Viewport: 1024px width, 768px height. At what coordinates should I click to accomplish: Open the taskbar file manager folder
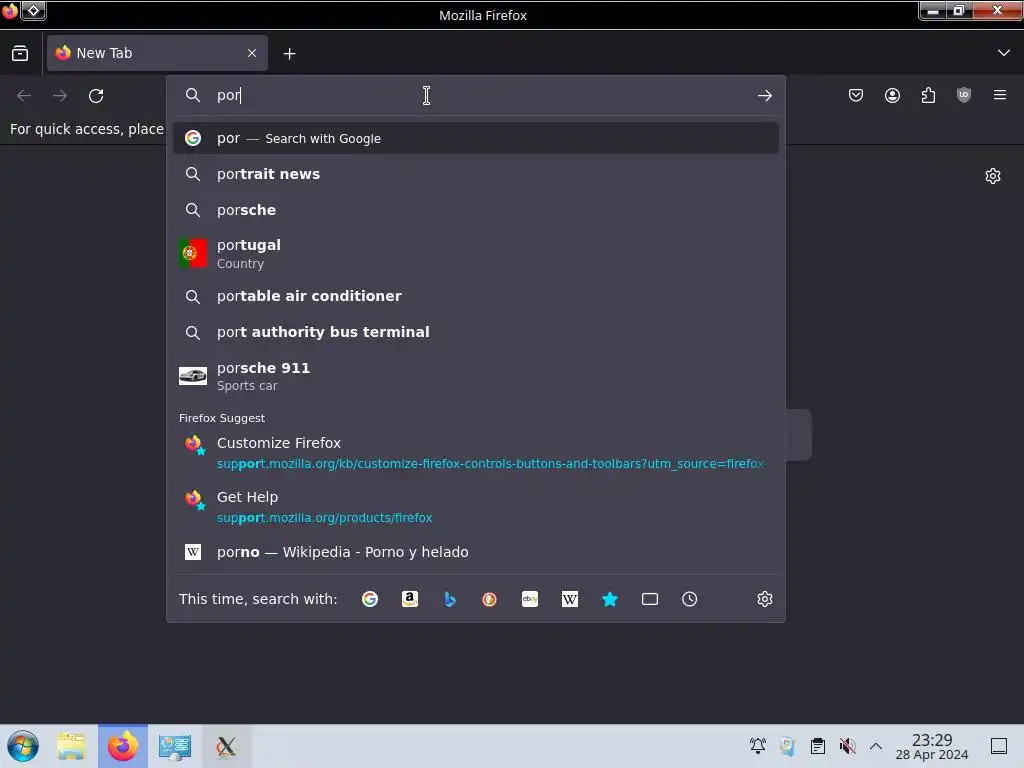pos(71,746)
